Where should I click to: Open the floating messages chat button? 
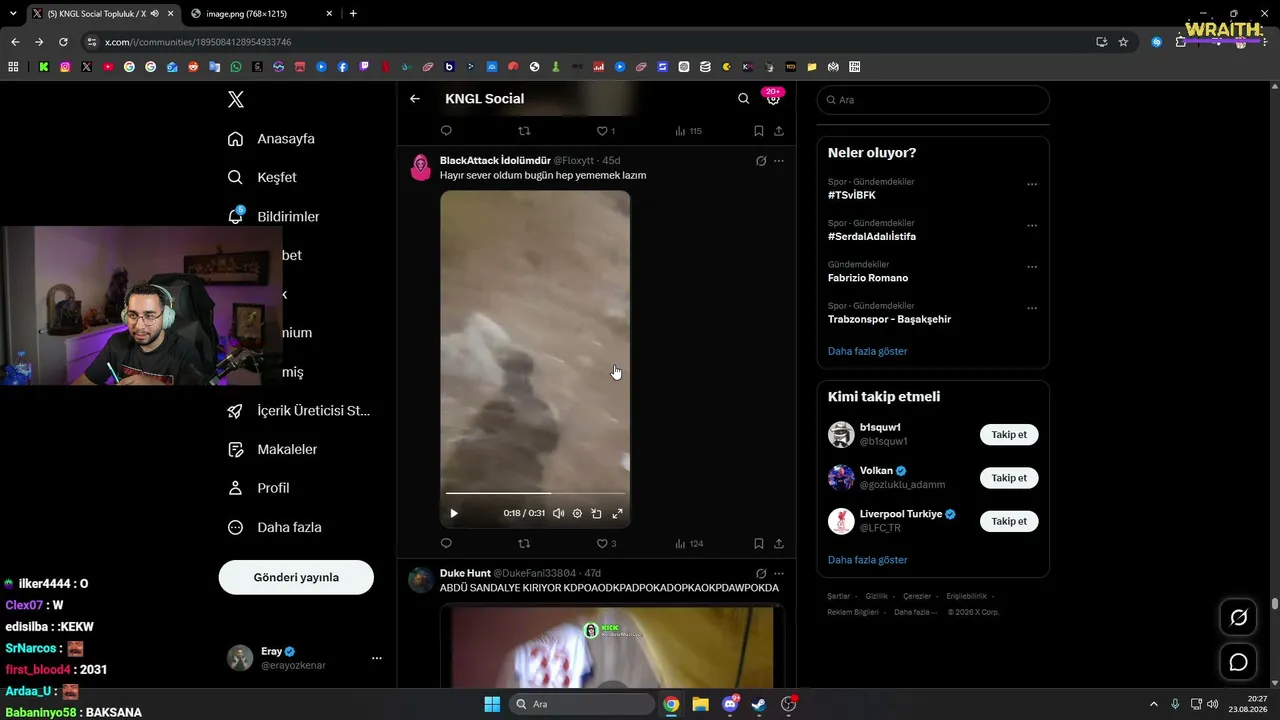click(1238, 662)
